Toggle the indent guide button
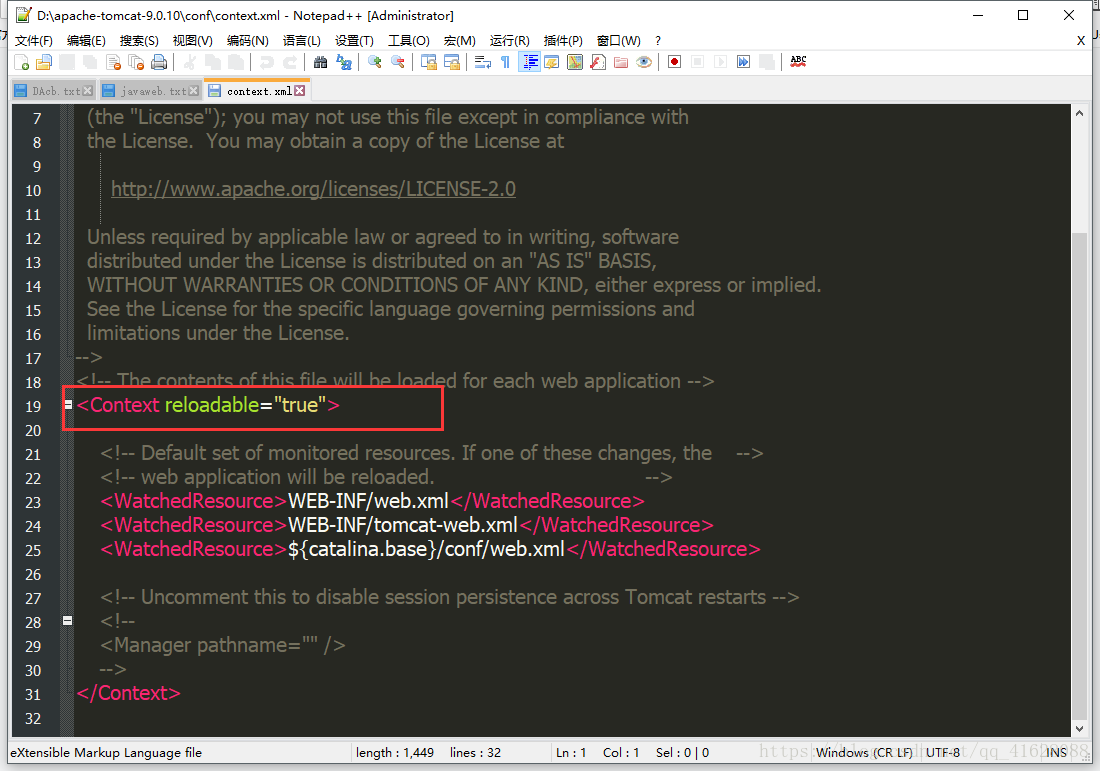This screenshot has height=771, width=1100. pos(529,62)
